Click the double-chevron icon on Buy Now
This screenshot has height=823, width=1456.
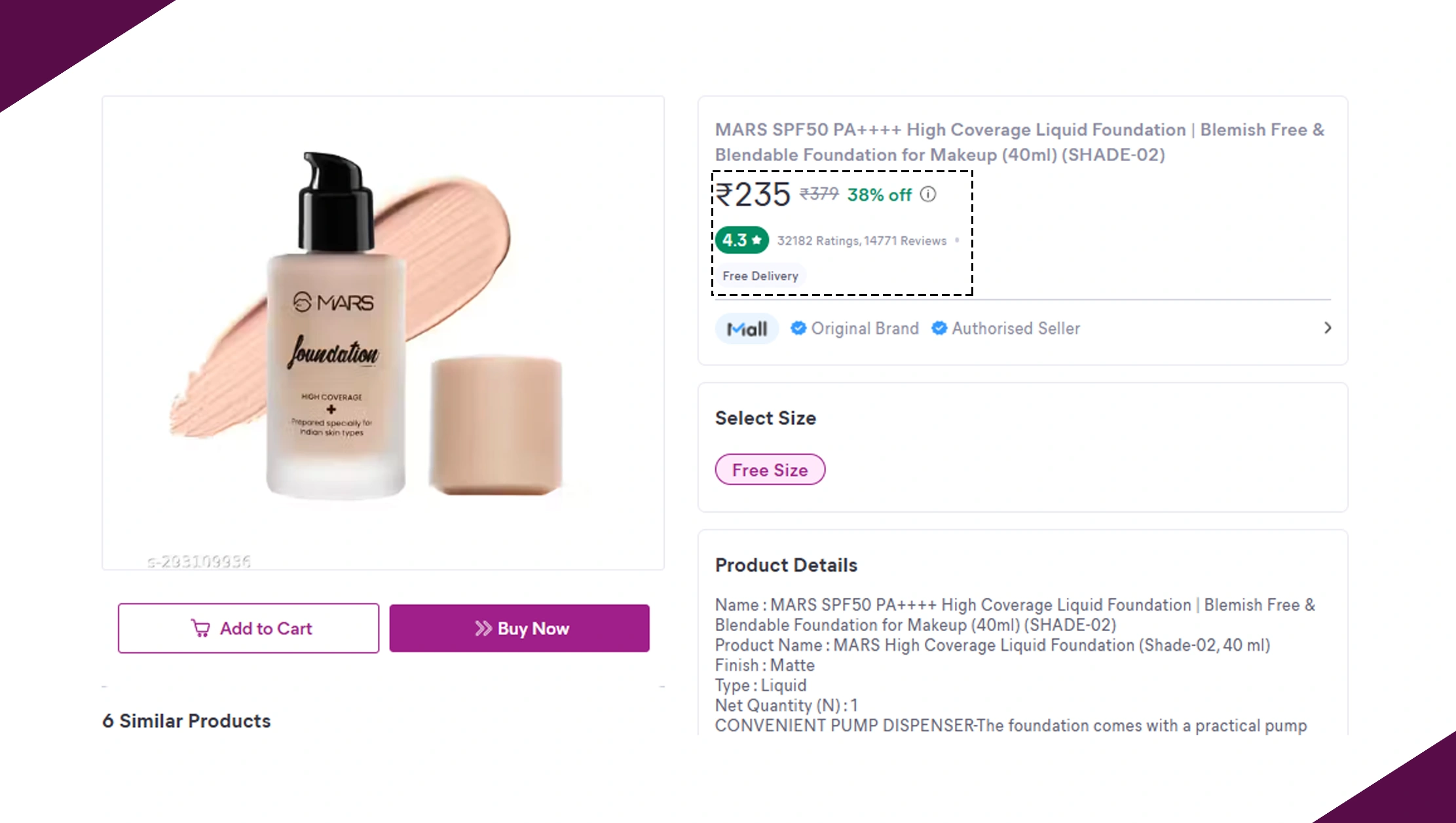[x=483, y=629]
